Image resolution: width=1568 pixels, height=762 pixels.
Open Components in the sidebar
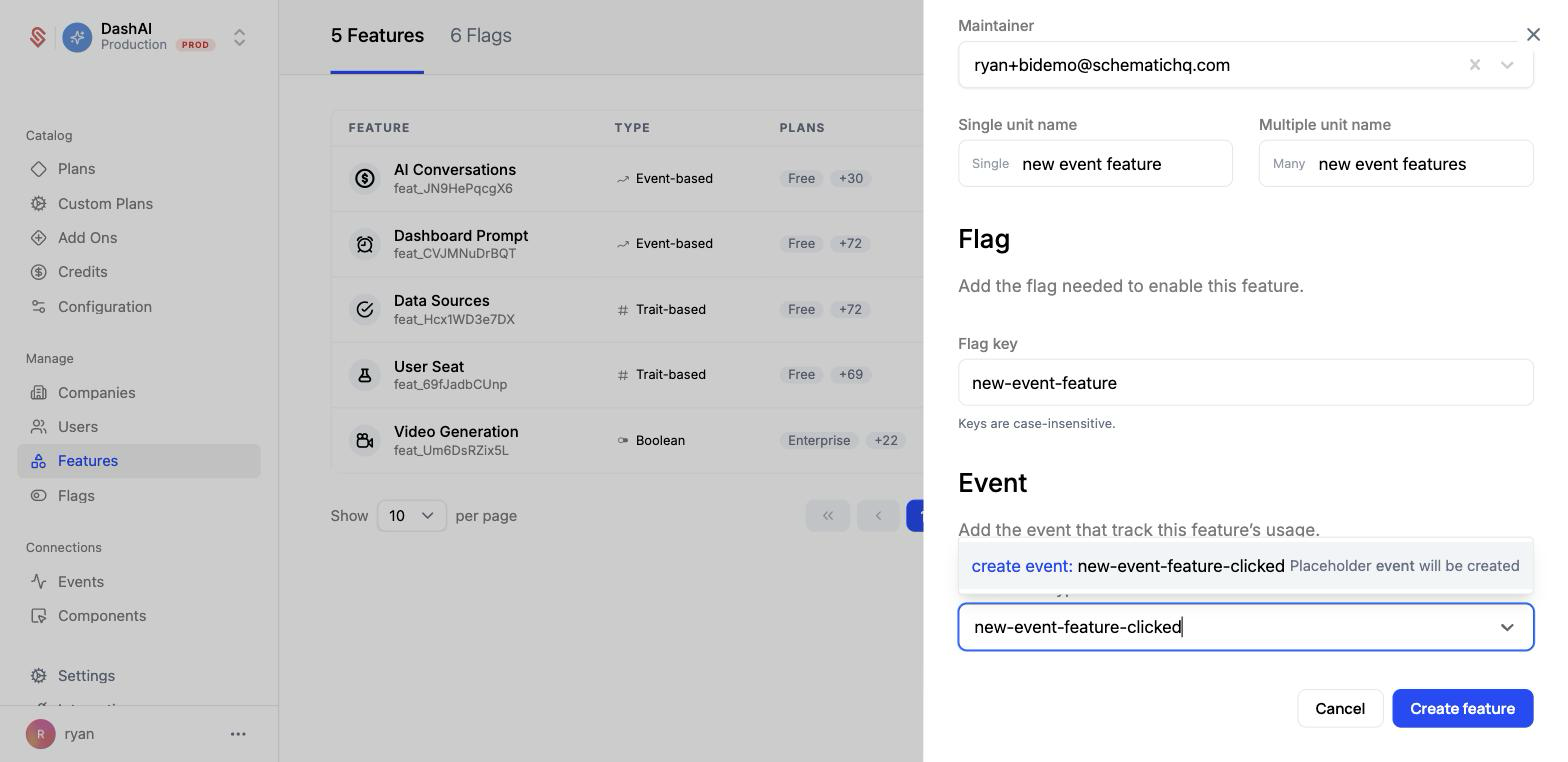[x=102, y=616]
